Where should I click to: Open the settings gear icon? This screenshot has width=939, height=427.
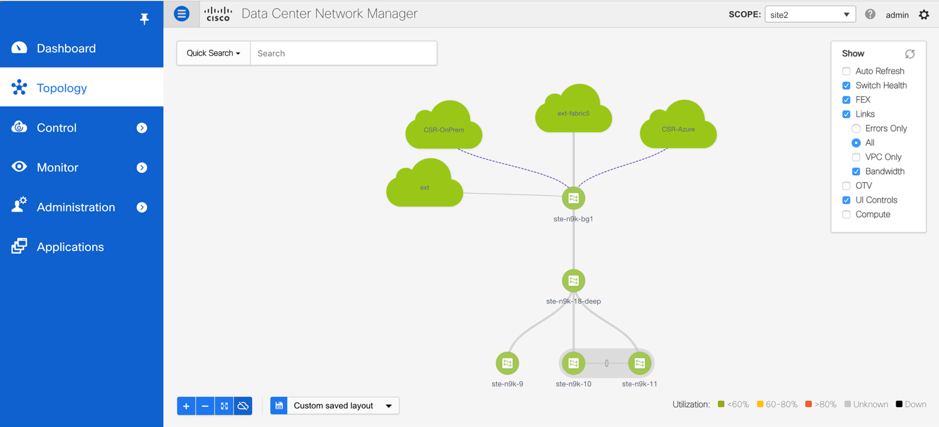pyautogui.click(x=923, y=15)
